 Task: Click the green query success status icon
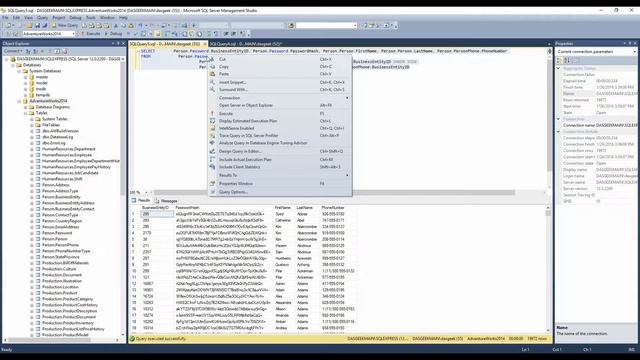132,339
